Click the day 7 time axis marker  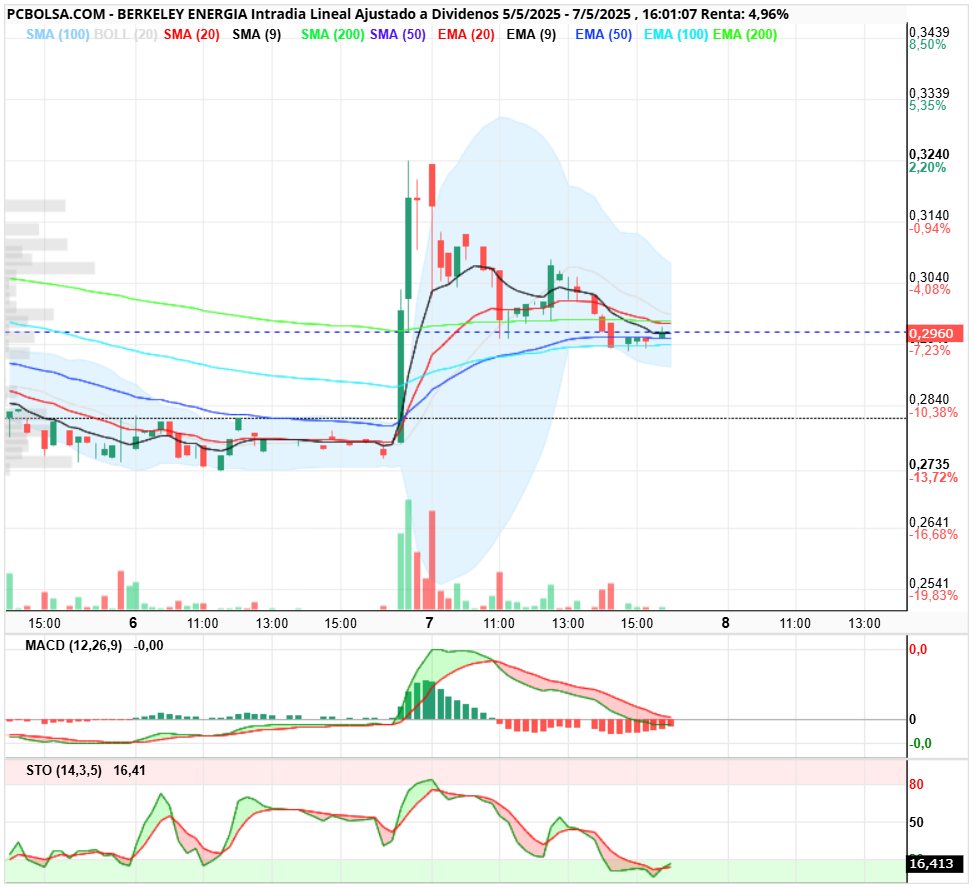click(429, 623)
